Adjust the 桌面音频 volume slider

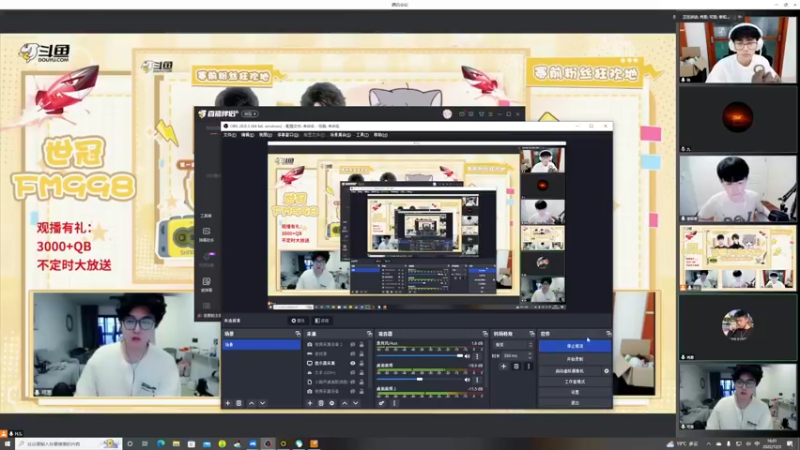[x=420, y=380]
